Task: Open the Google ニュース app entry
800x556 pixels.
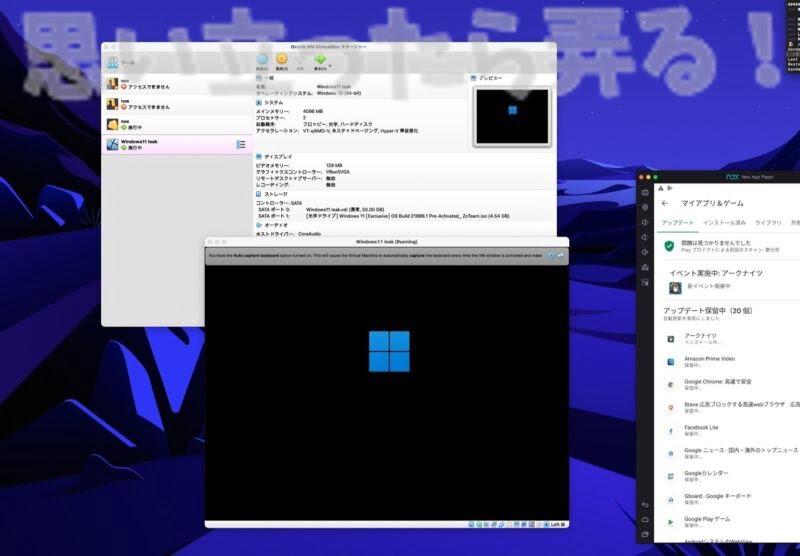Action: [727, 453]
